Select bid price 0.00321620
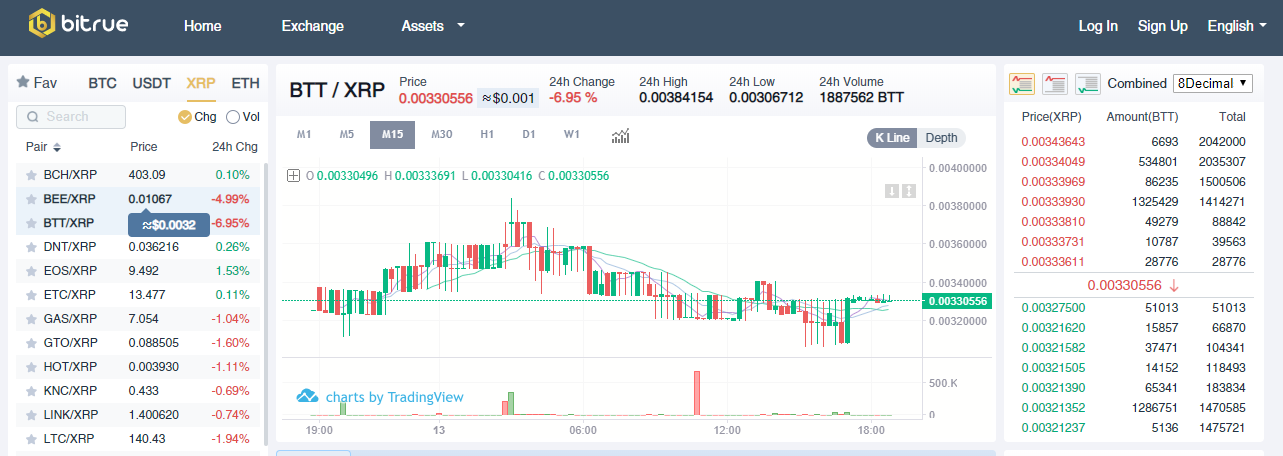1283x456 pixels. [x=1053, y=327]
